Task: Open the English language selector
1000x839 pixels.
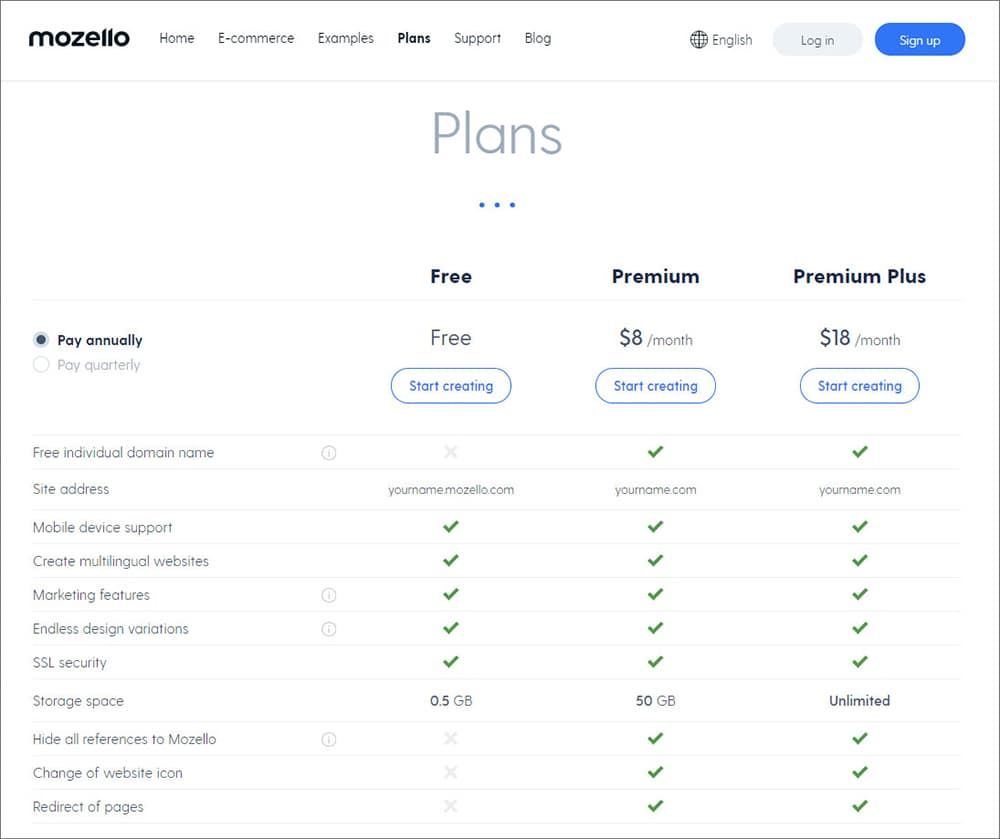Action: point(721,40)
